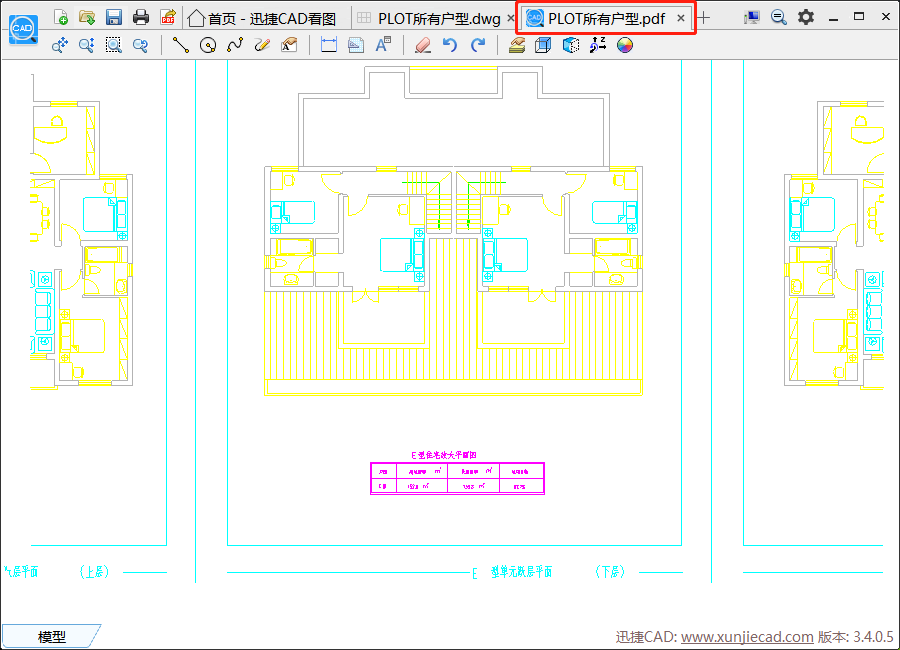Screen dimensions: 900x650
Task: Select the area measurement tool
Action: point(356,45)
